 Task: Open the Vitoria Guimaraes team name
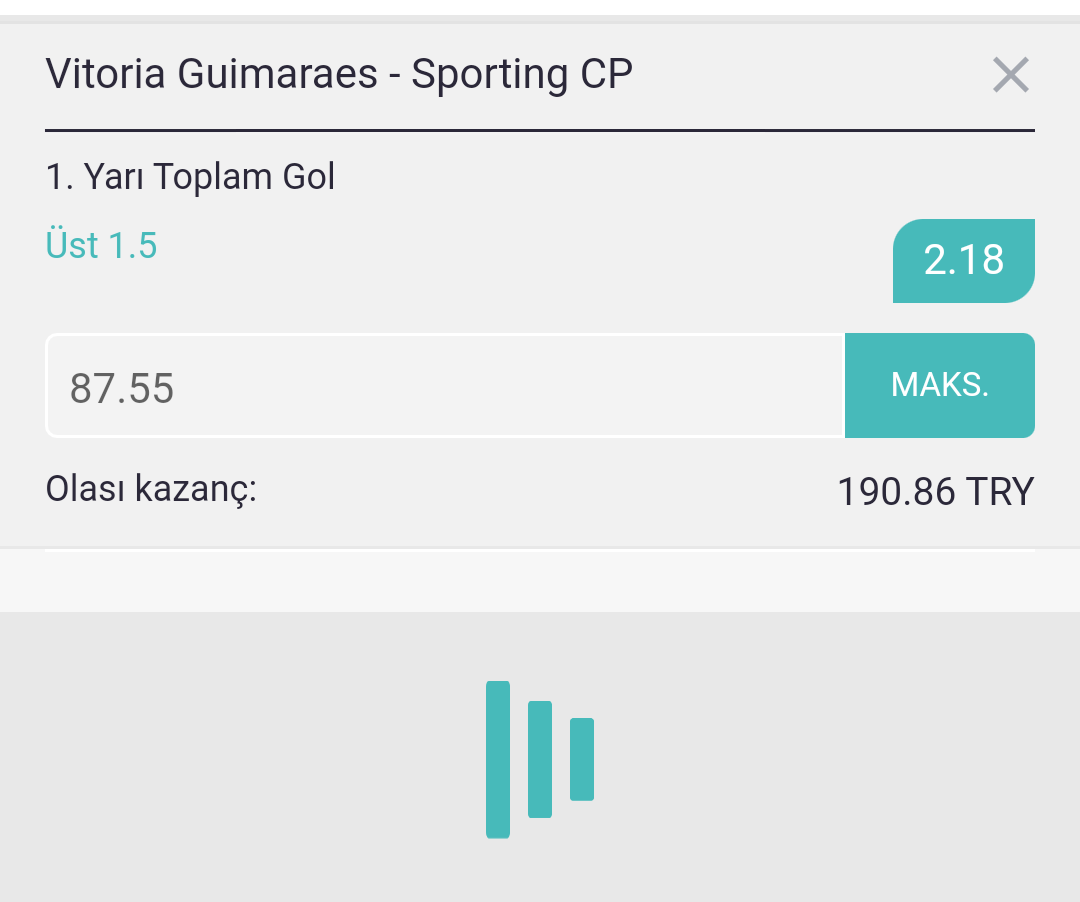[x=211, y=74]
